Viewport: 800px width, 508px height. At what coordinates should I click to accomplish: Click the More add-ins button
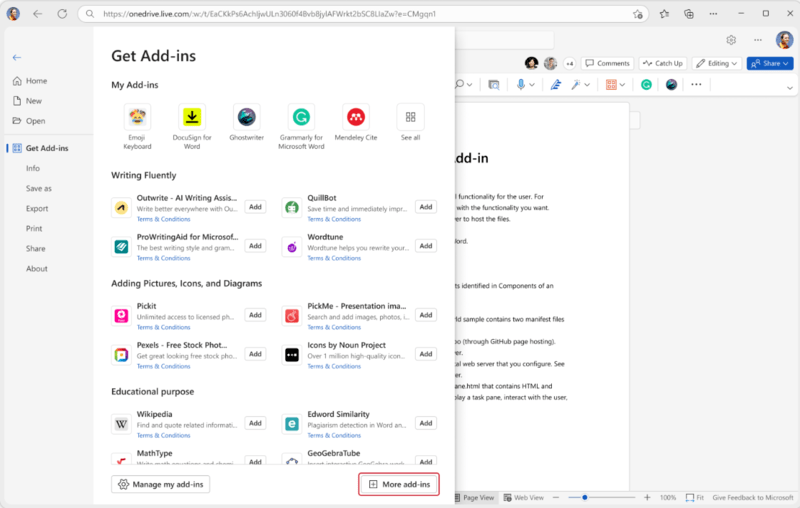pos(399,485)
